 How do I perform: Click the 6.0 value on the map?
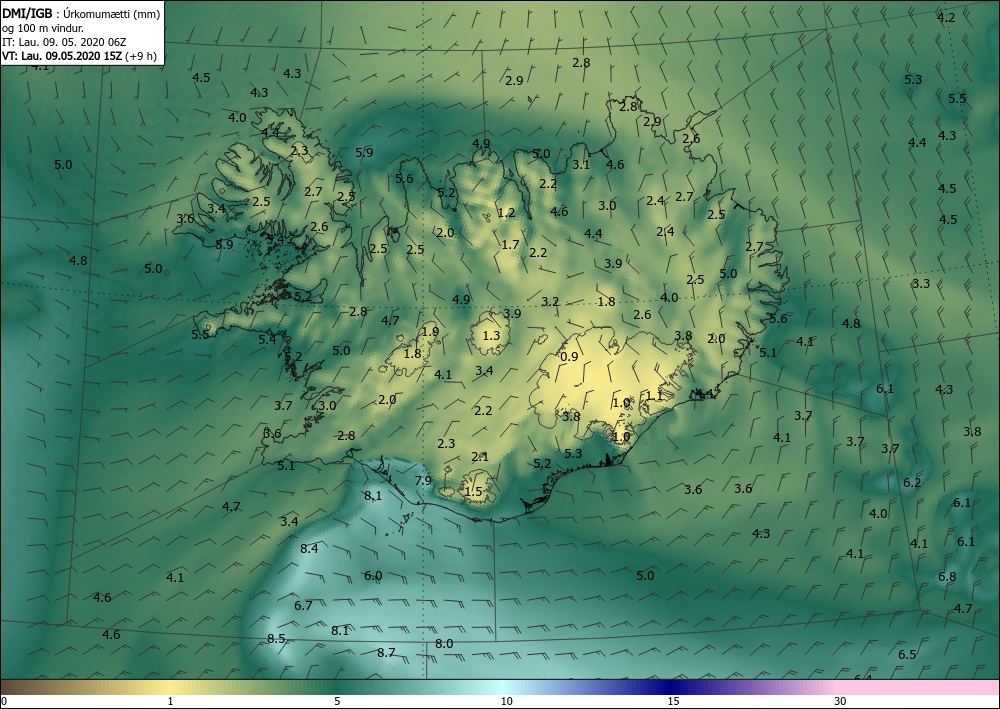pyautogui.click(x=373, y=576)
